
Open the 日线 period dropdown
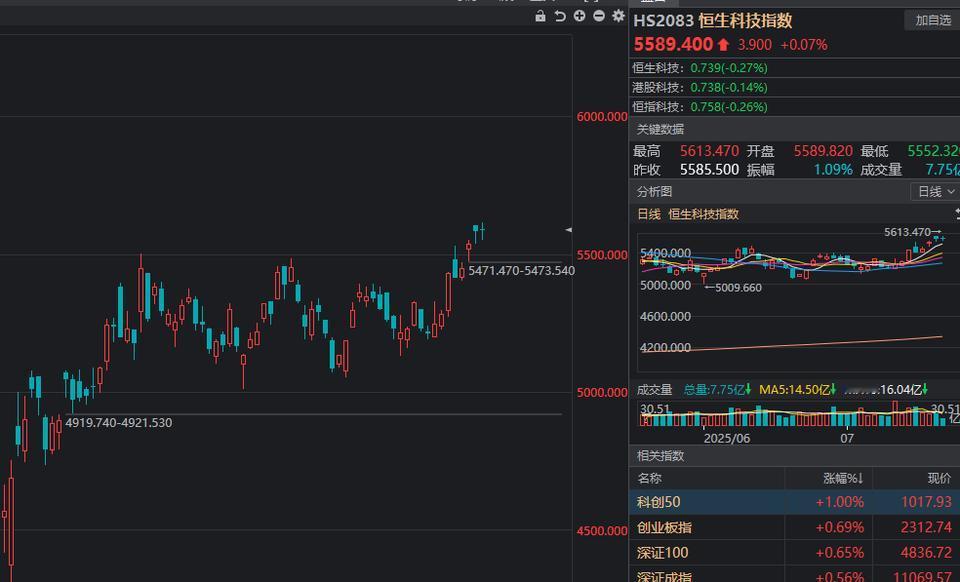[x=935, y=192]
